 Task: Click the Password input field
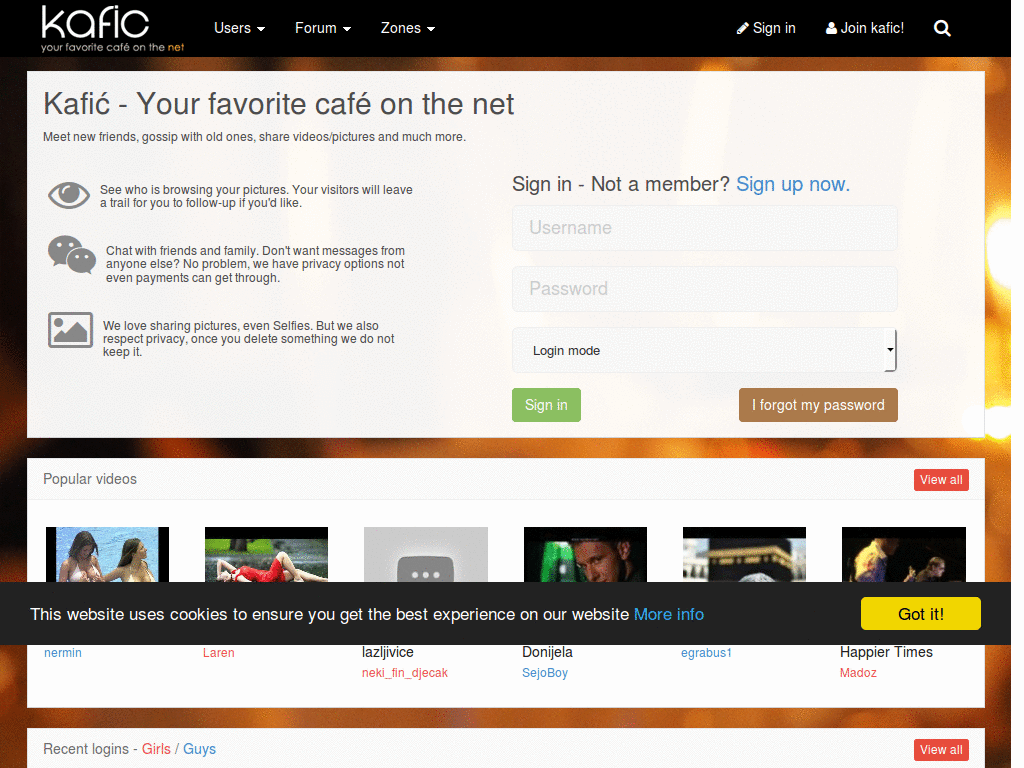pyautogui.click(x=705, y=289)
